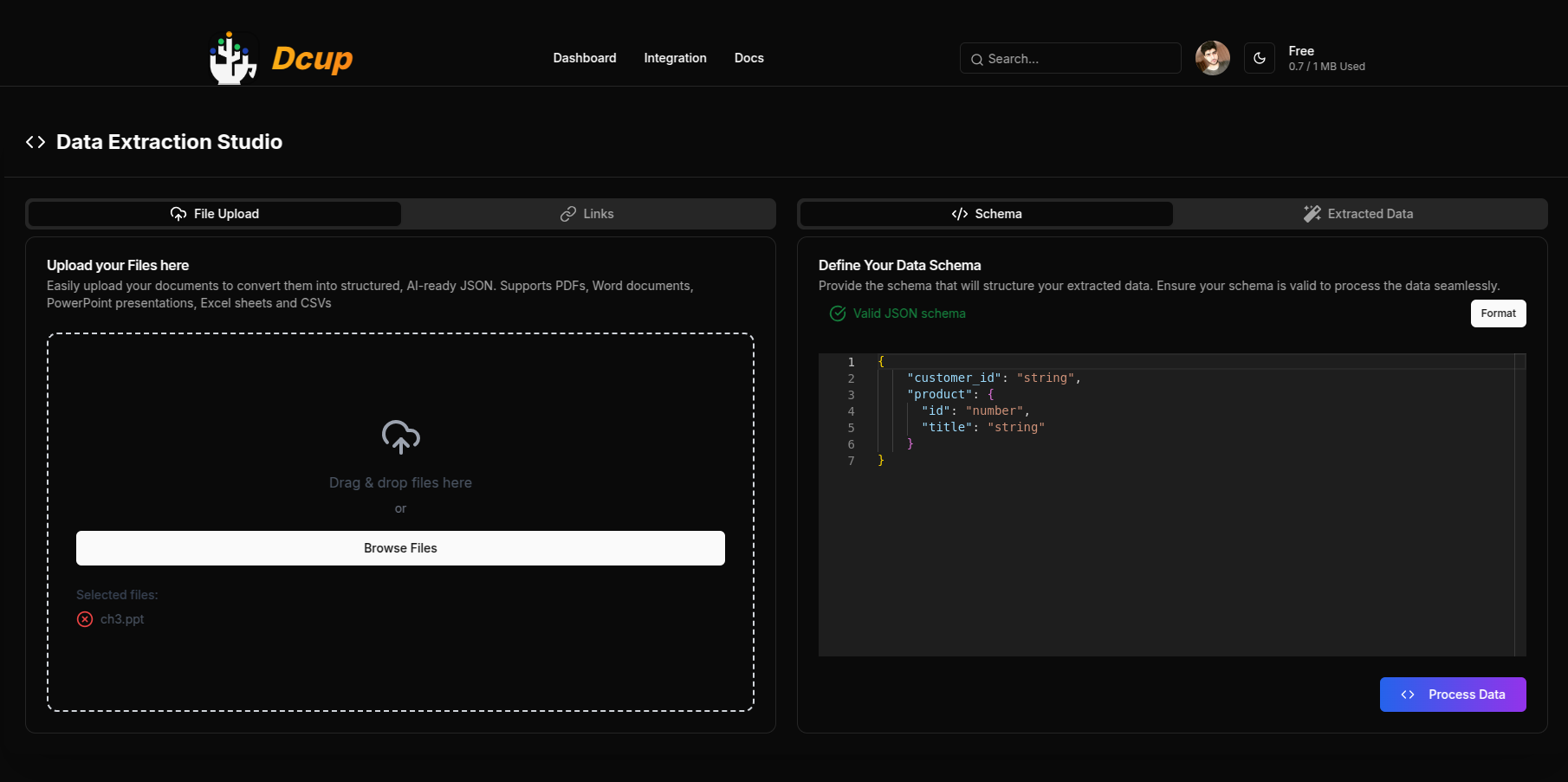Image resolution: width=1568 pixels, height=782 pixels.
Task: Click the Process Data button
Action: click(x=1453, y=695)
